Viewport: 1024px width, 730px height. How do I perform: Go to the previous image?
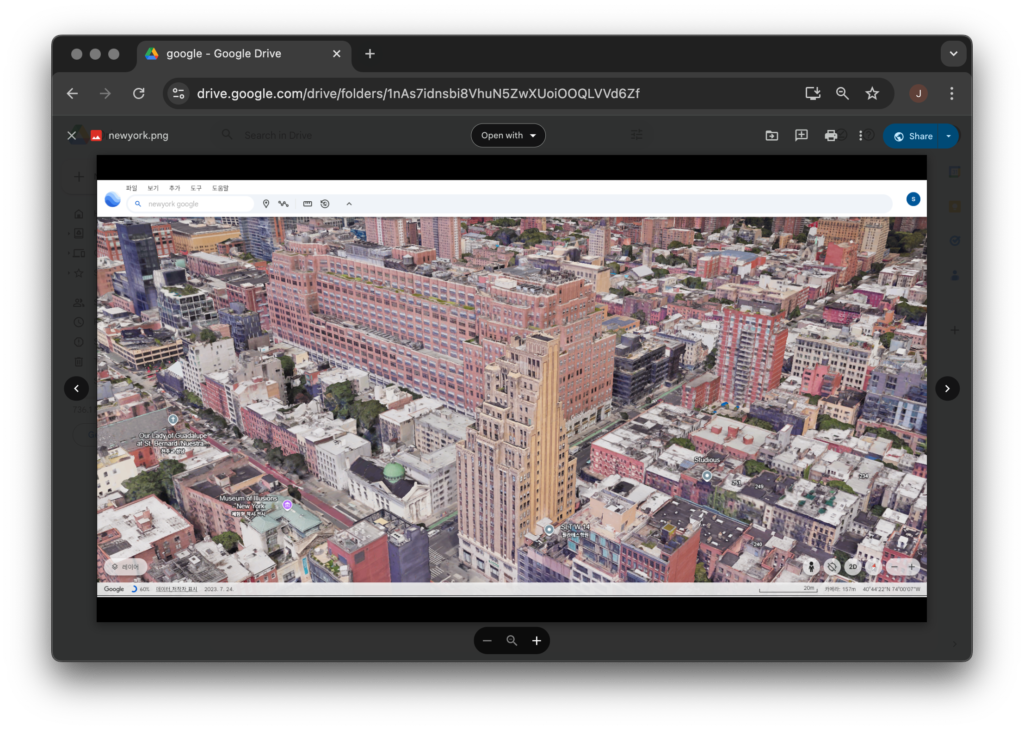pos(77,389)
